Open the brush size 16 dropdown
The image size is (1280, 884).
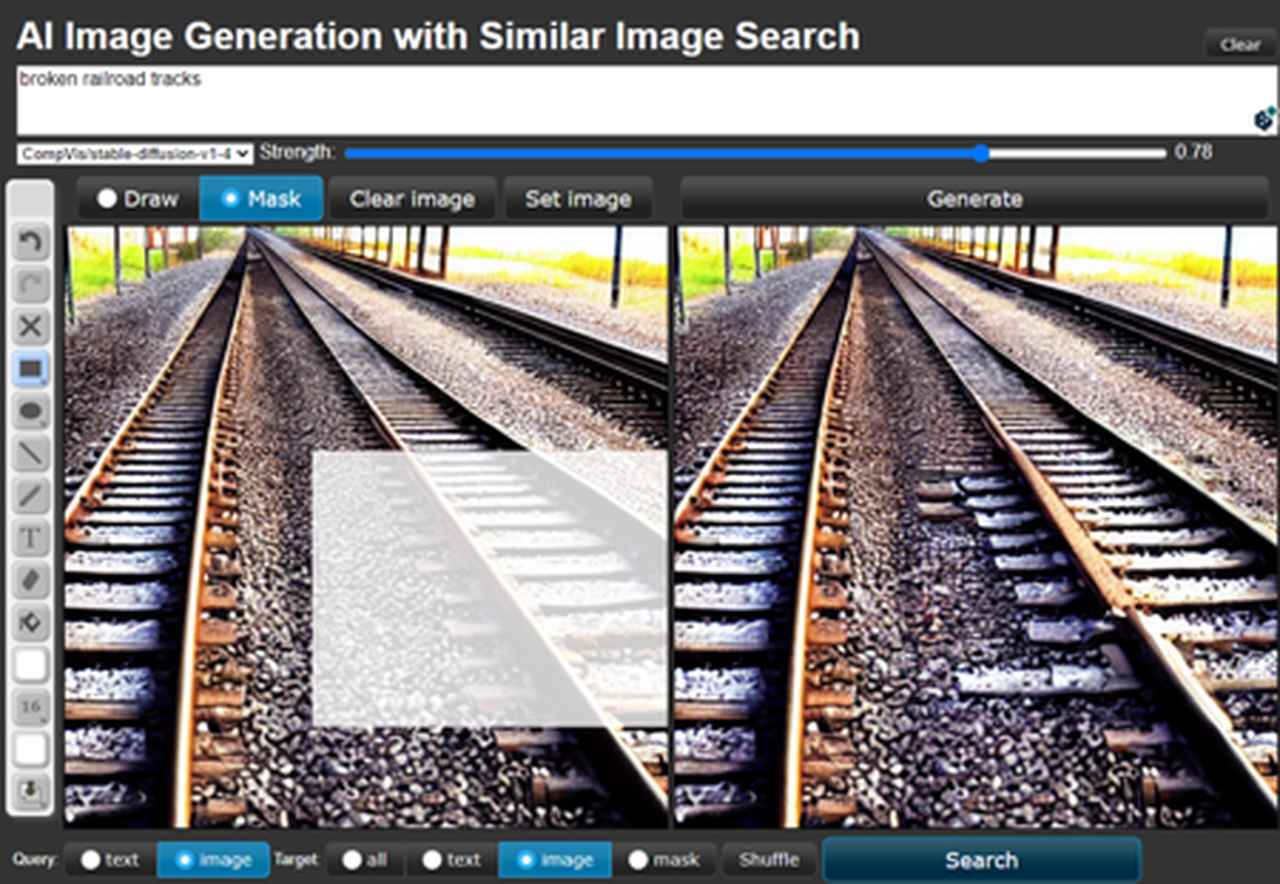(31, 708)
